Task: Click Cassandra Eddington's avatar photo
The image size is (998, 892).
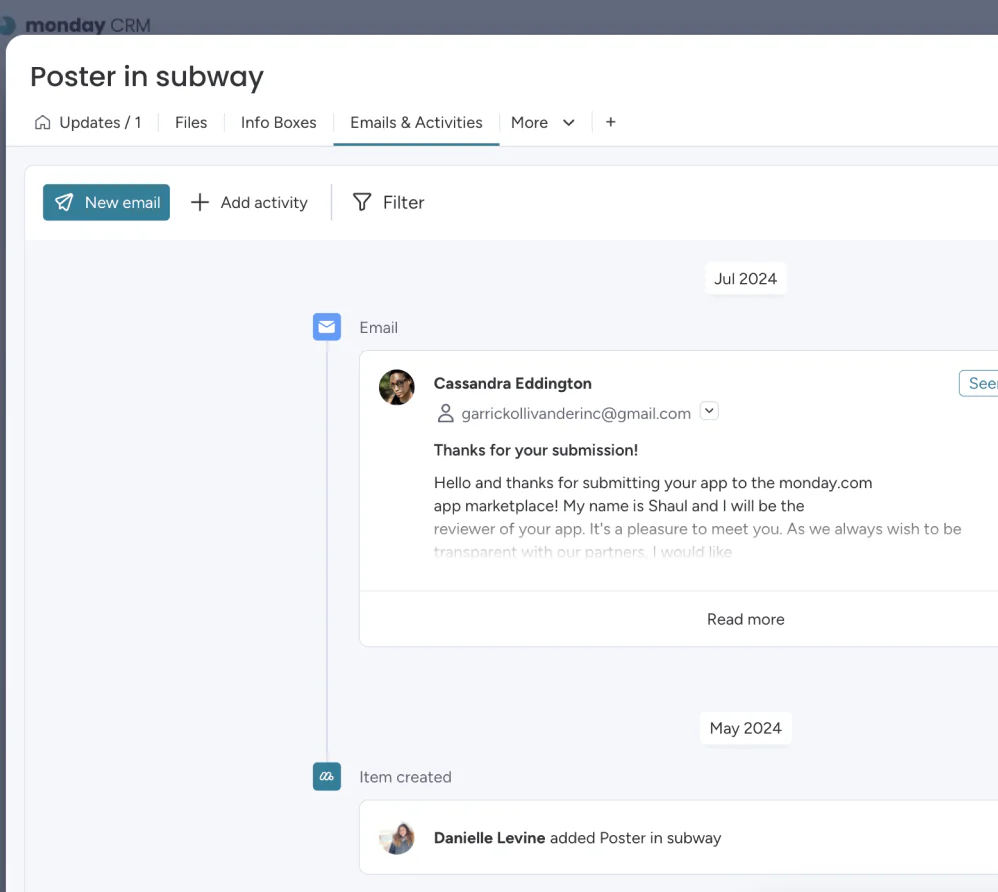Action: [397, 387]
